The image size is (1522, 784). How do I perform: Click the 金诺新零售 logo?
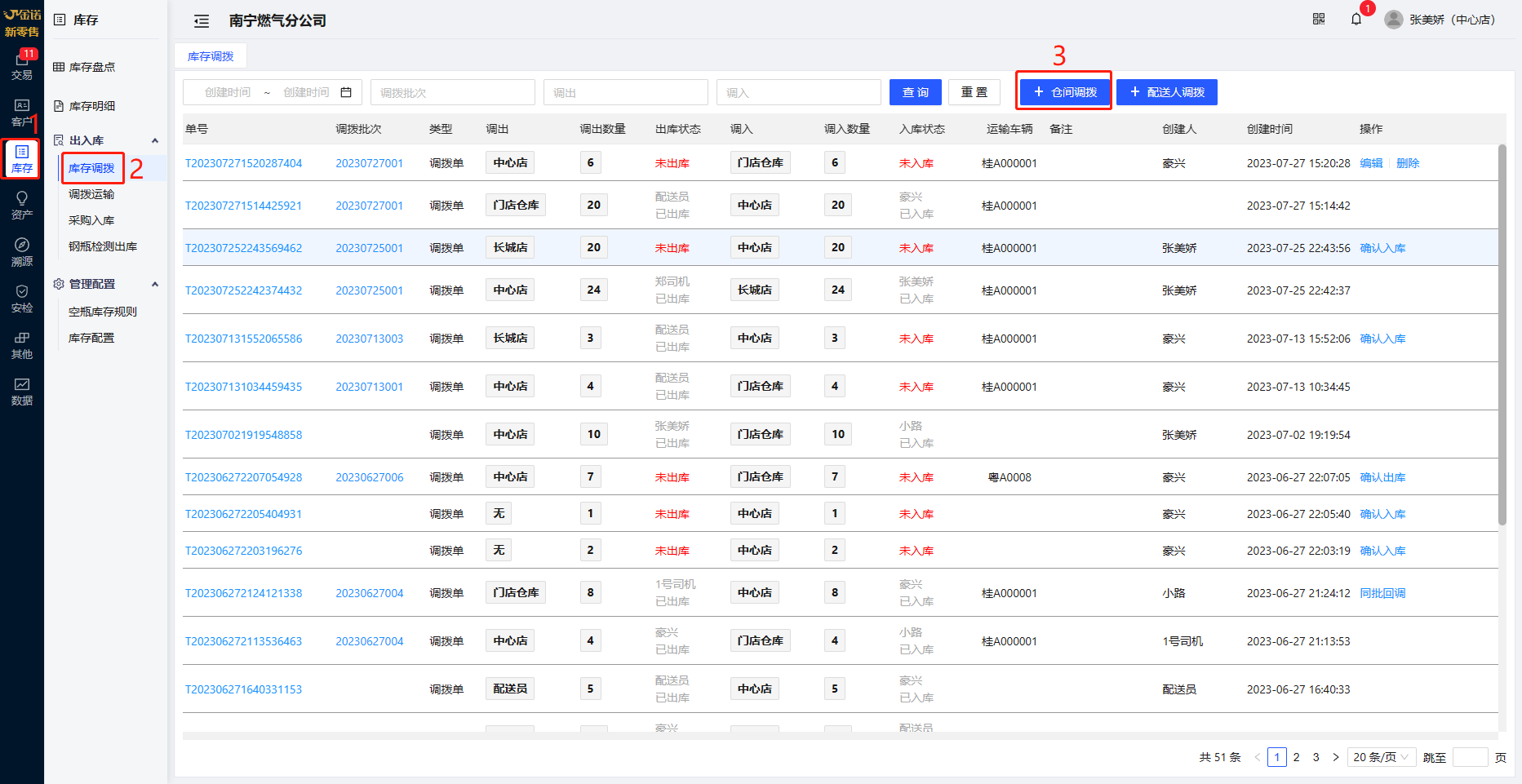(22, 23)
